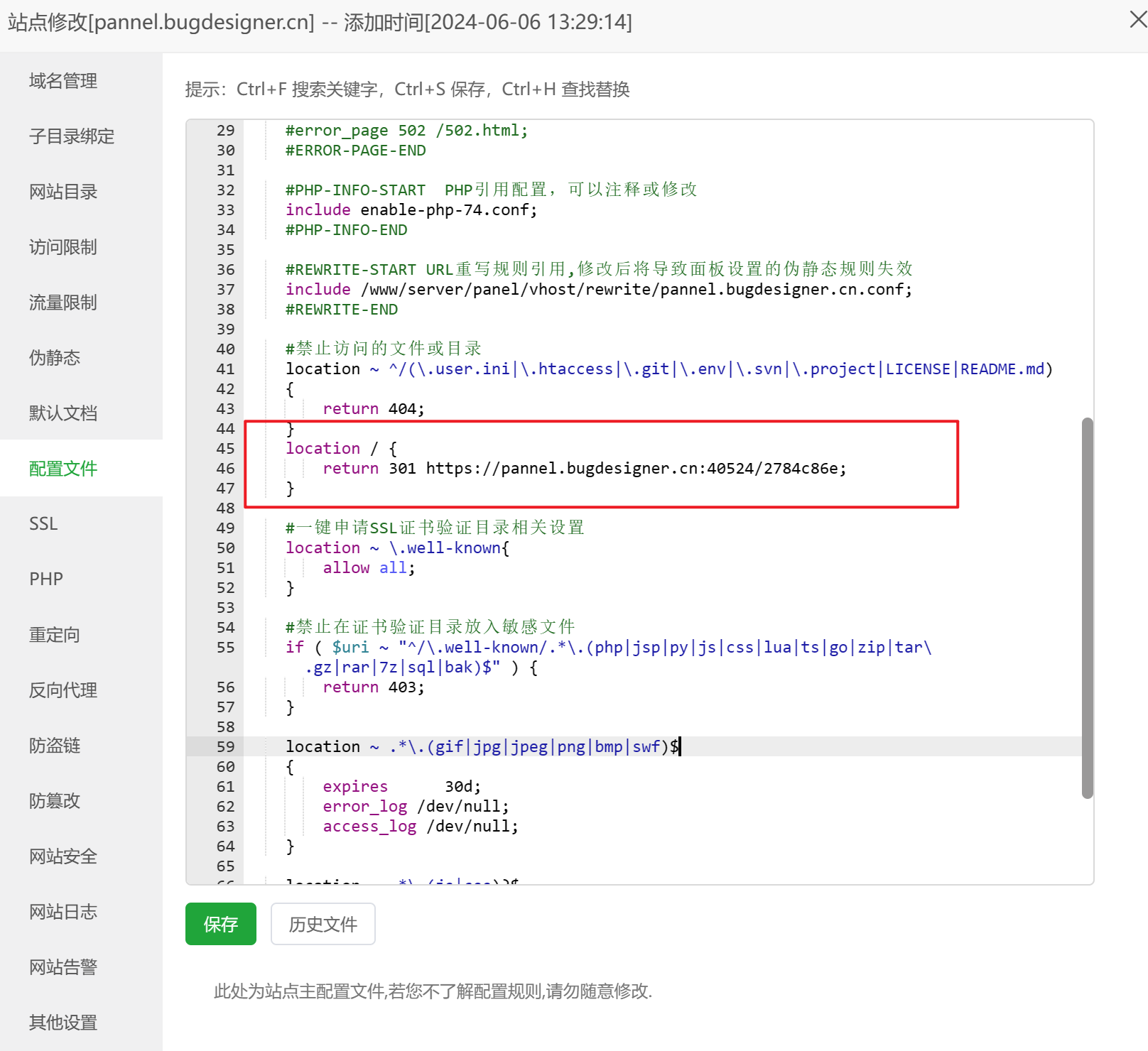Click the #PHP-INFO-START comment line

[491, 190]
